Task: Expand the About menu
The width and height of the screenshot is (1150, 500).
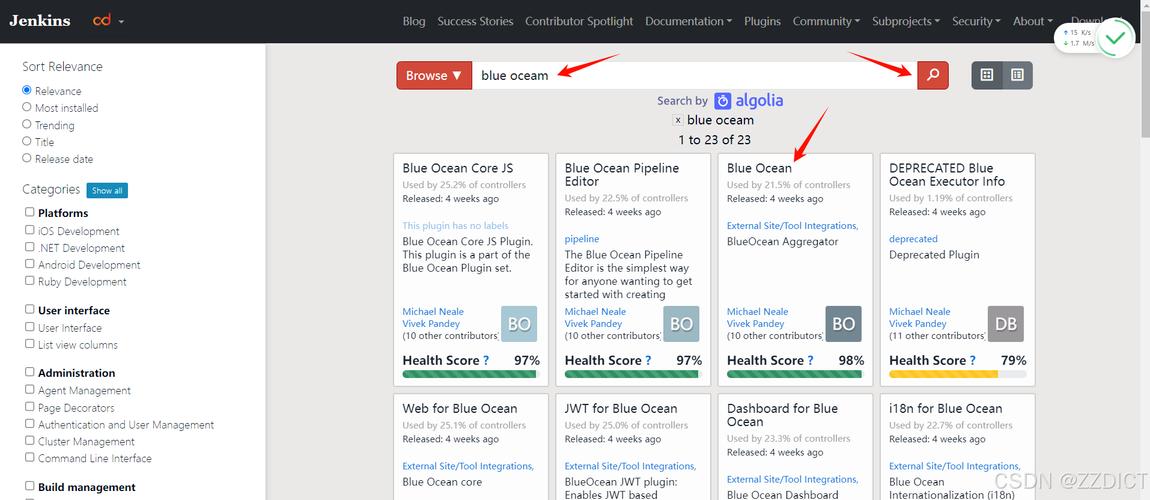Action: [1033, 21]
